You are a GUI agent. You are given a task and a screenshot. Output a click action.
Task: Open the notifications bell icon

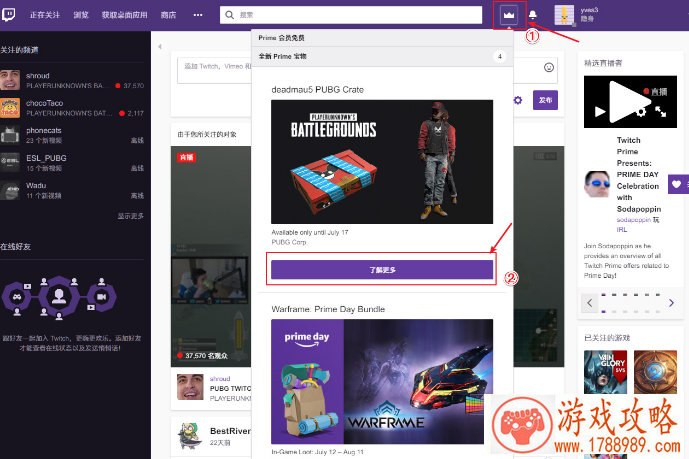point(533,15)
